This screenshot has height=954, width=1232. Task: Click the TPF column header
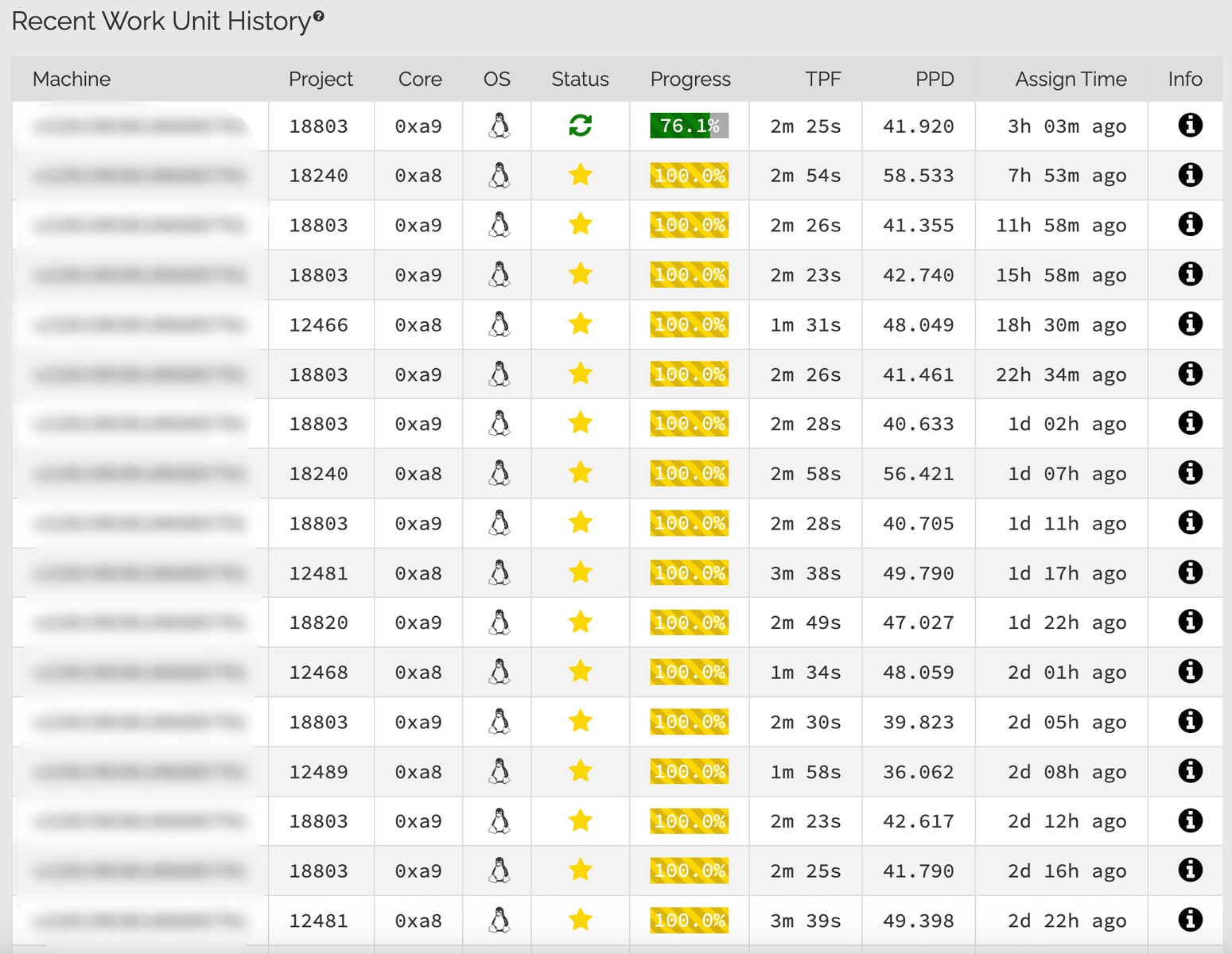[822, 79]
